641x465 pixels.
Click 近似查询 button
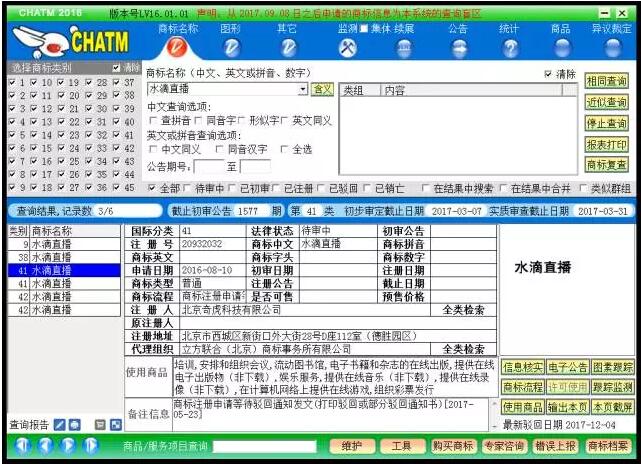pyautogui.click(x=606, y=102)
